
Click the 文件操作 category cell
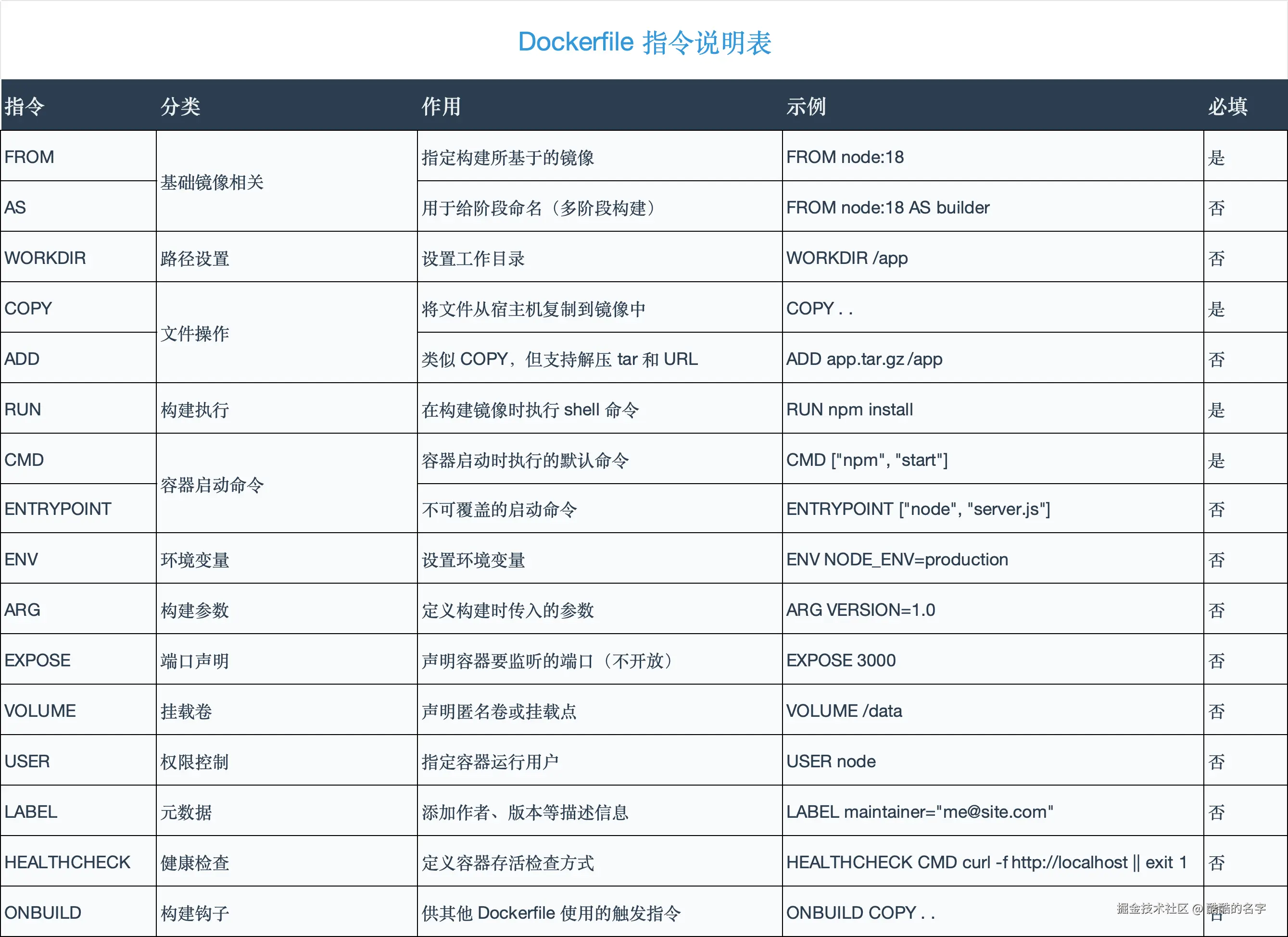[x=195, y=334]
